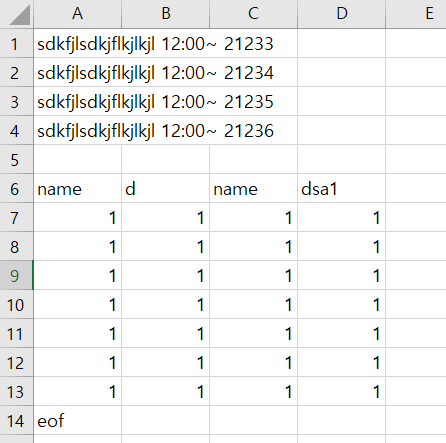
Task: Select row 10 header
Action: pos(17,305)
